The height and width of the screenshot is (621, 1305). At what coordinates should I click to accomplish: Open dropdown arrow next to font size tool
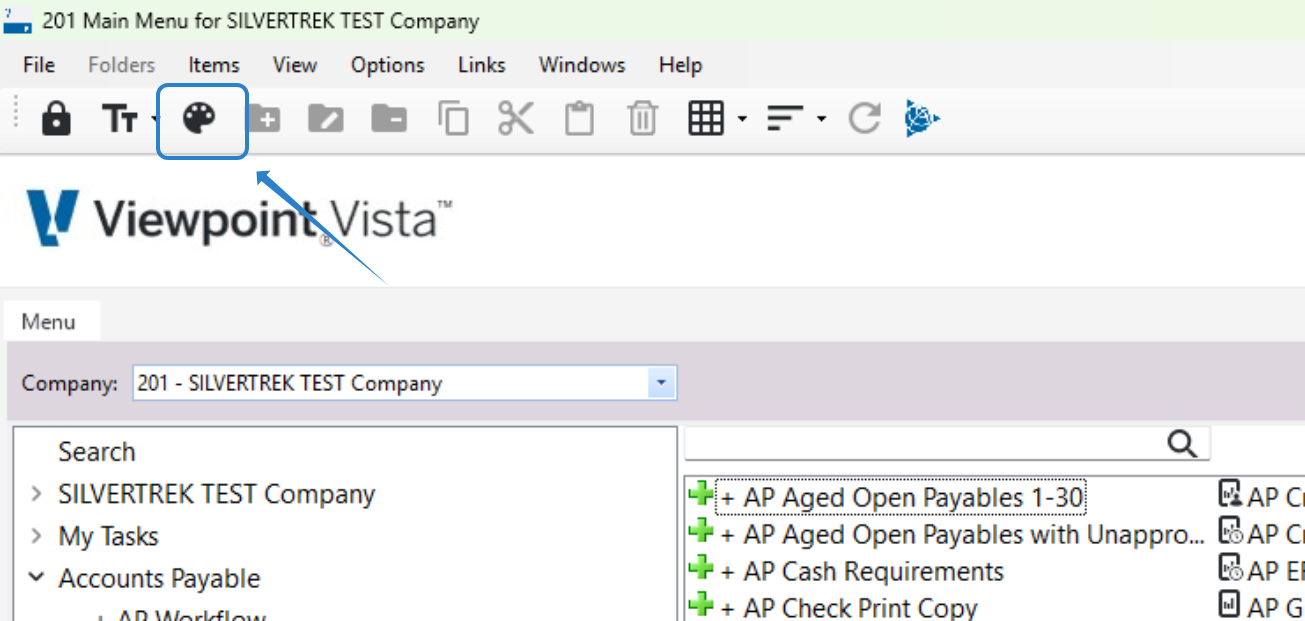[x=155, y=120]
